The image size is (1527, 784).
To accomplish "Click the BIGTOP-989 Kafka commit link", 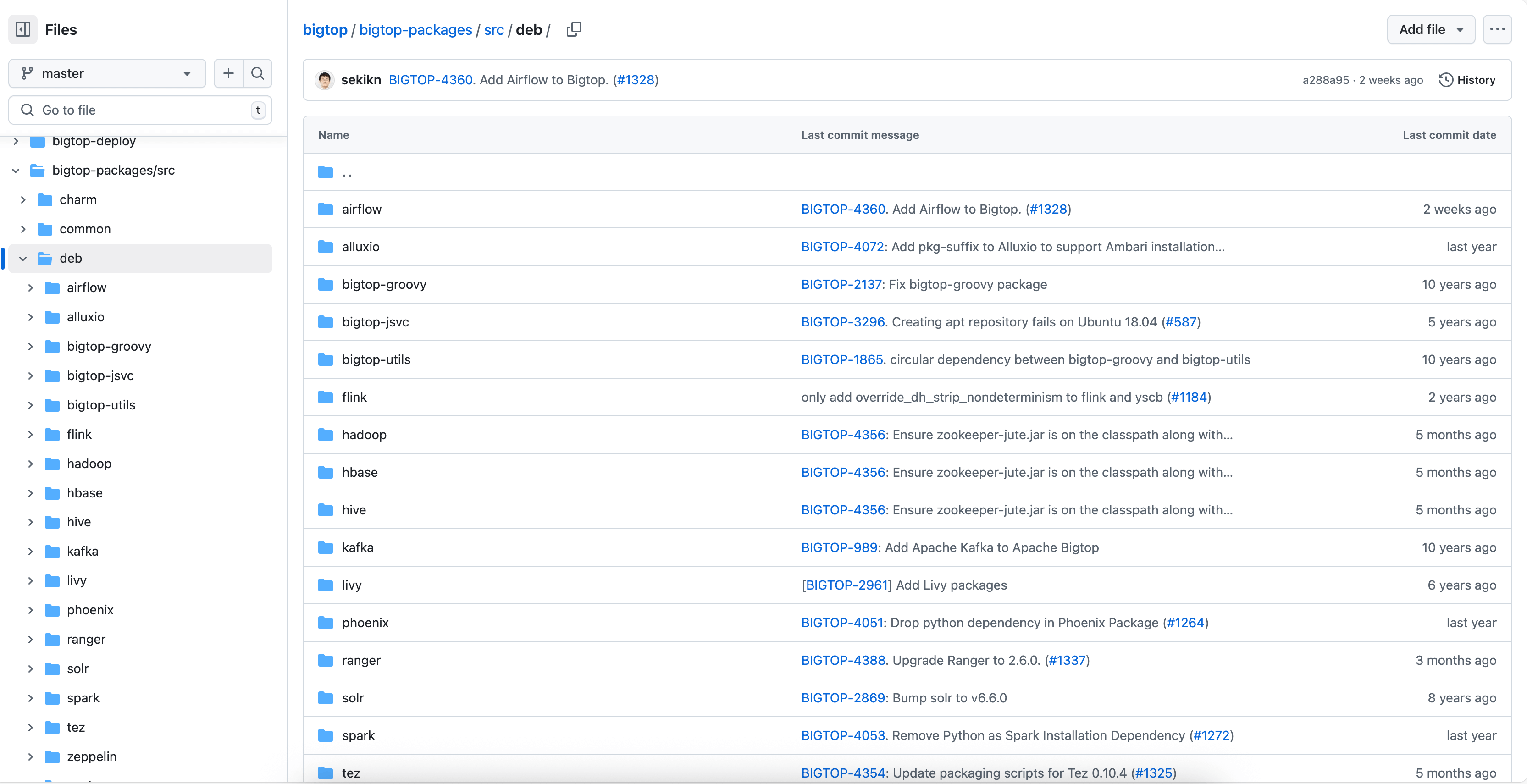I will tap(839, 547).
